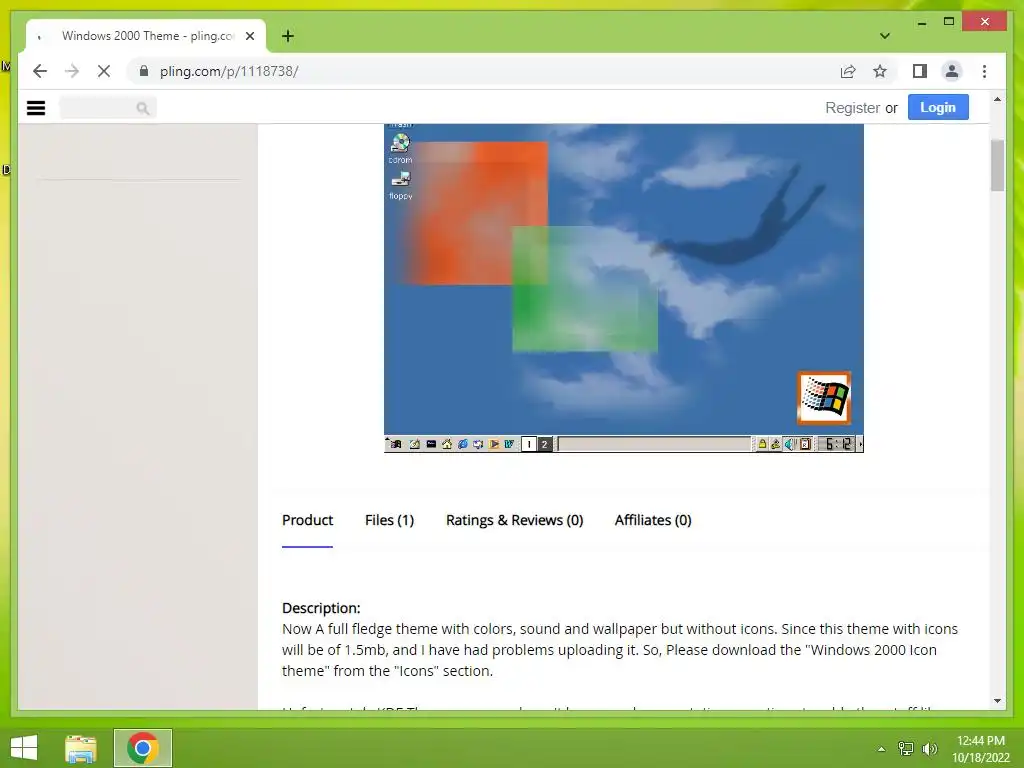This screenshot has width=1024, height=768.
Task: Expand the tab search chevron
Action: (x=884, y=36)
